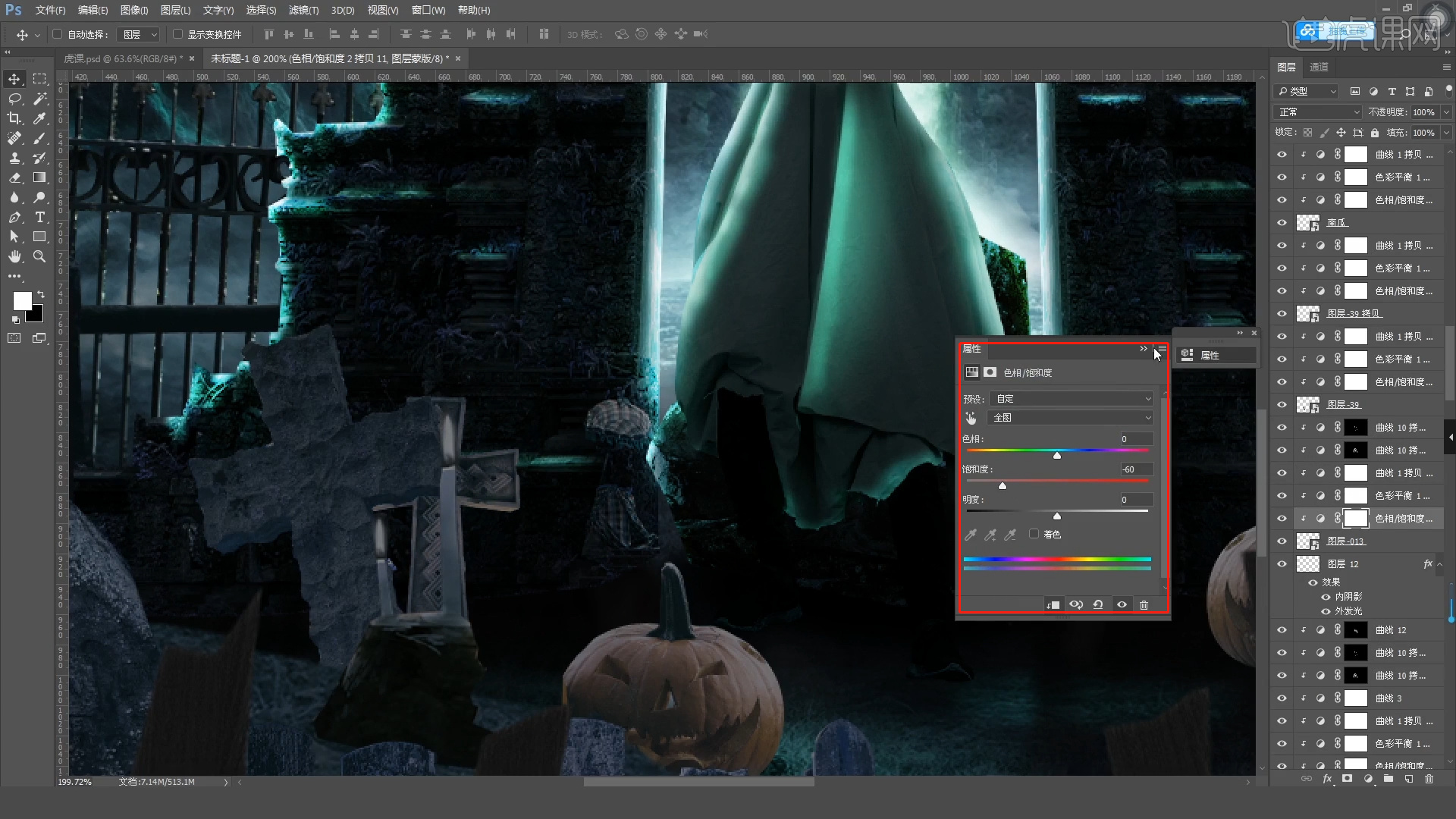Open the 滤镜(T) filter menu
Screen dimensions: 1456x819
(x=303, y=10)
